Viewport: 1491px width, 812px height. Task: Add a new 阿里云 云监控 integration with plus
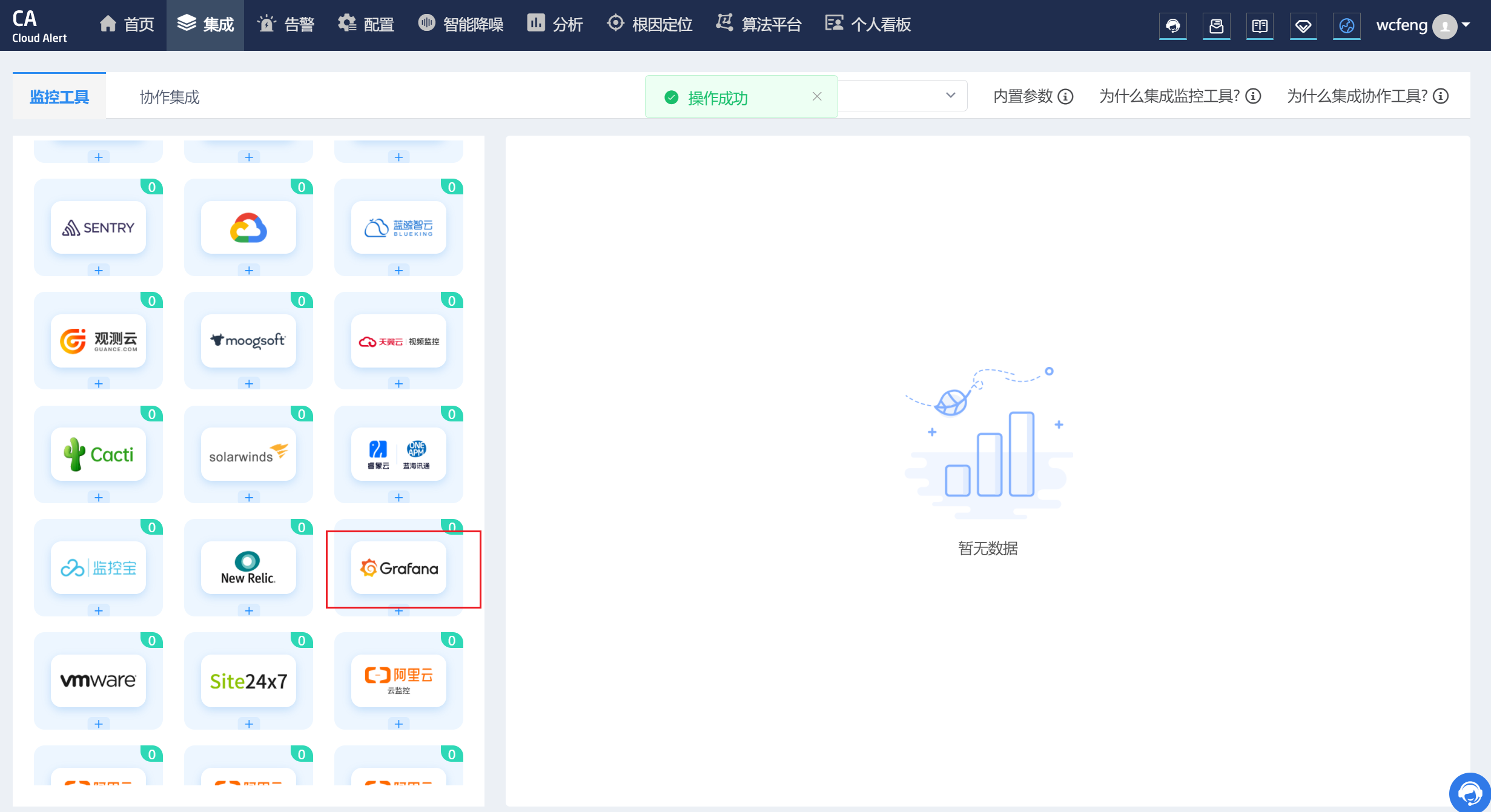pyautogui.click(x=398, y=724)
